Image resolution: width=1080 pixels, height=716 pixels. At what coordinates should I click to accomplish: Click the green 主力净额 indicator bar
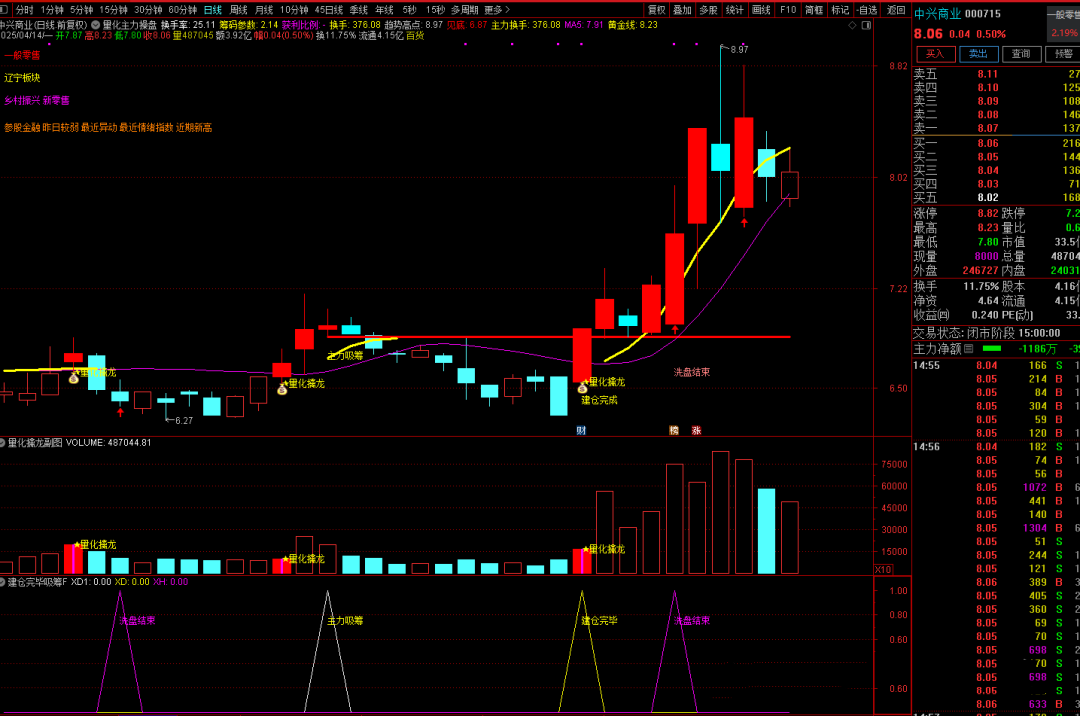pos(992,349)
